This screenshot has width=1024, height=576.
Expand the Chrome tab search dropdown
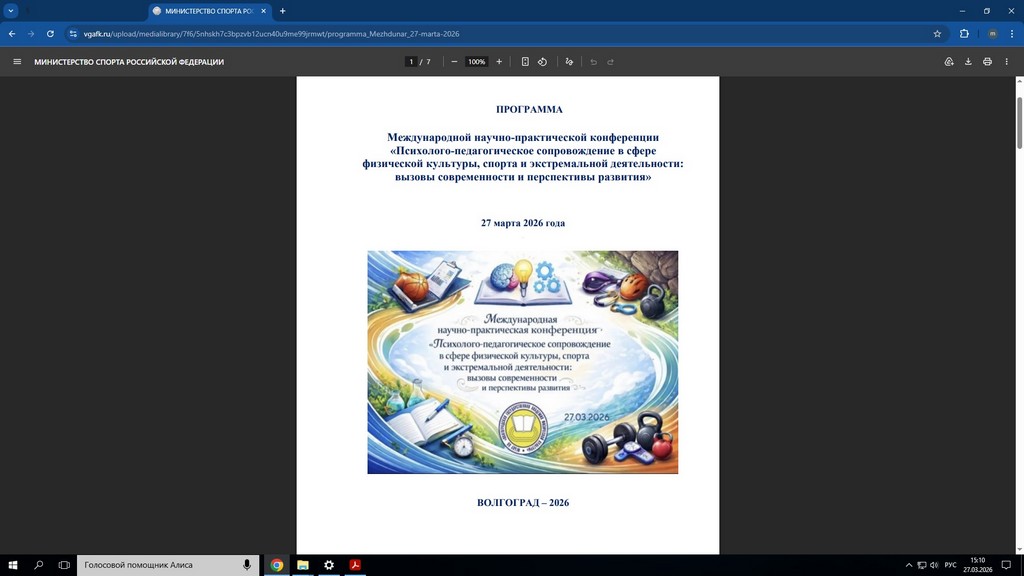pyautogui.click(x=11, y=11)
